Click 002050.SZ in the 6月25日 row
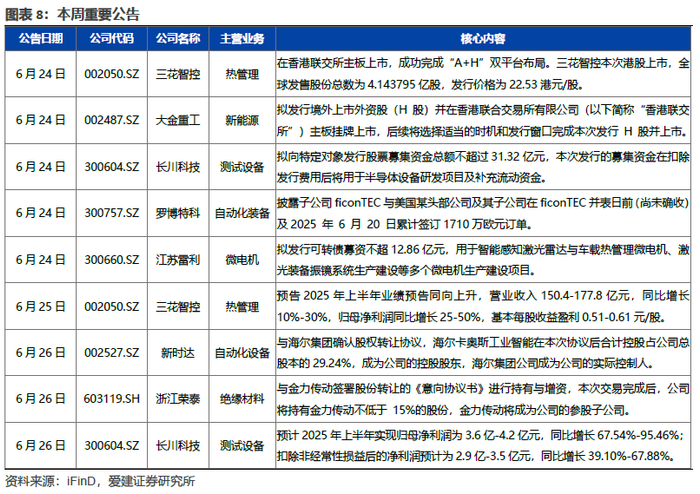 (x=112, y=307)
